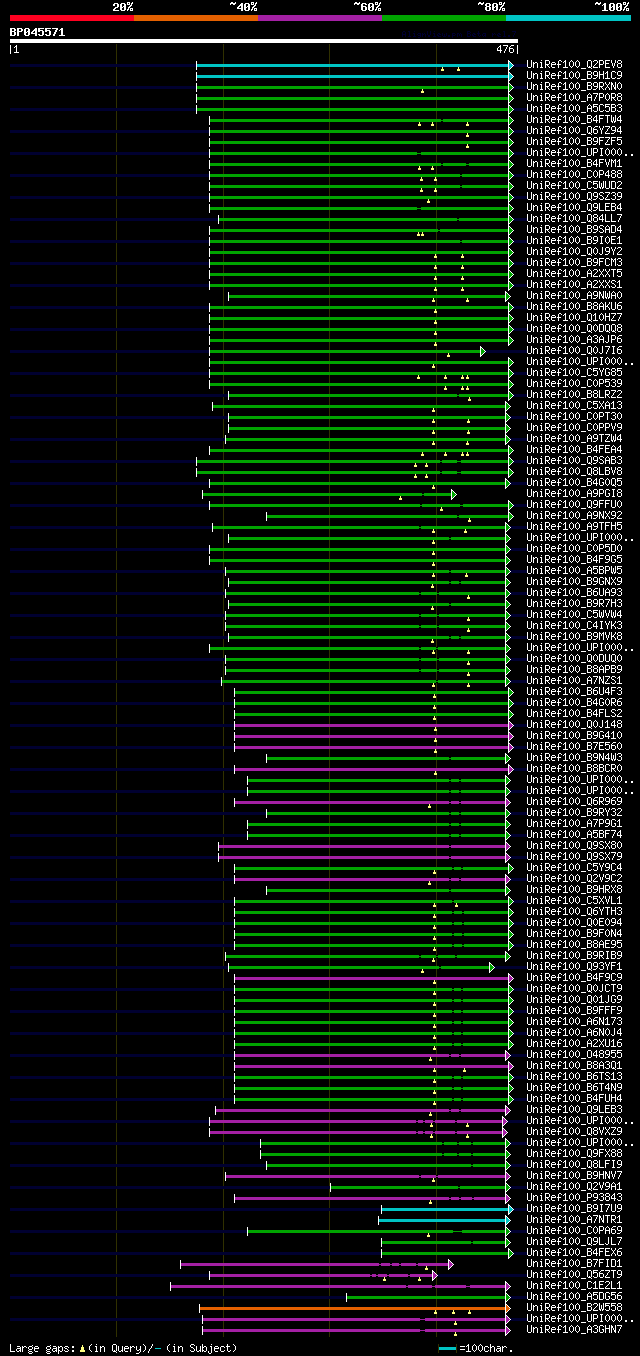Select the UniRef100_A2XXT5 label

574,273
